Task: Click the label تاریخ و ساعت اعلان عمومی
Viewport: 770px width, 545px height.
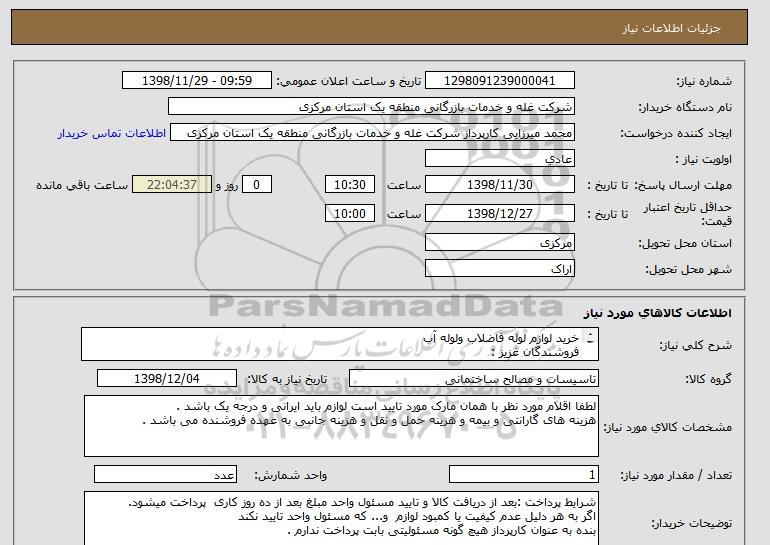Action: [x=349, y=81]
